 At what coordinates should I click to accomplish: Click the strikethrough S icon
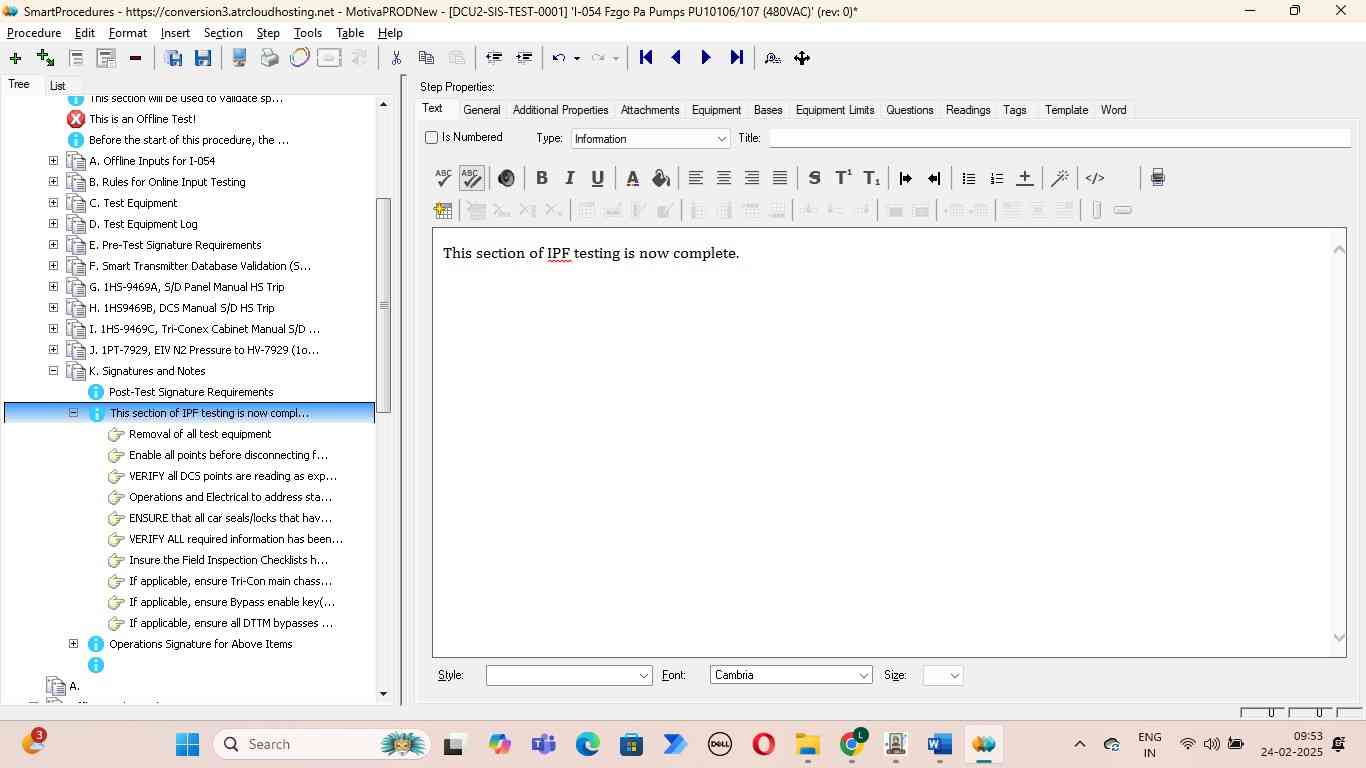(814, 178)
